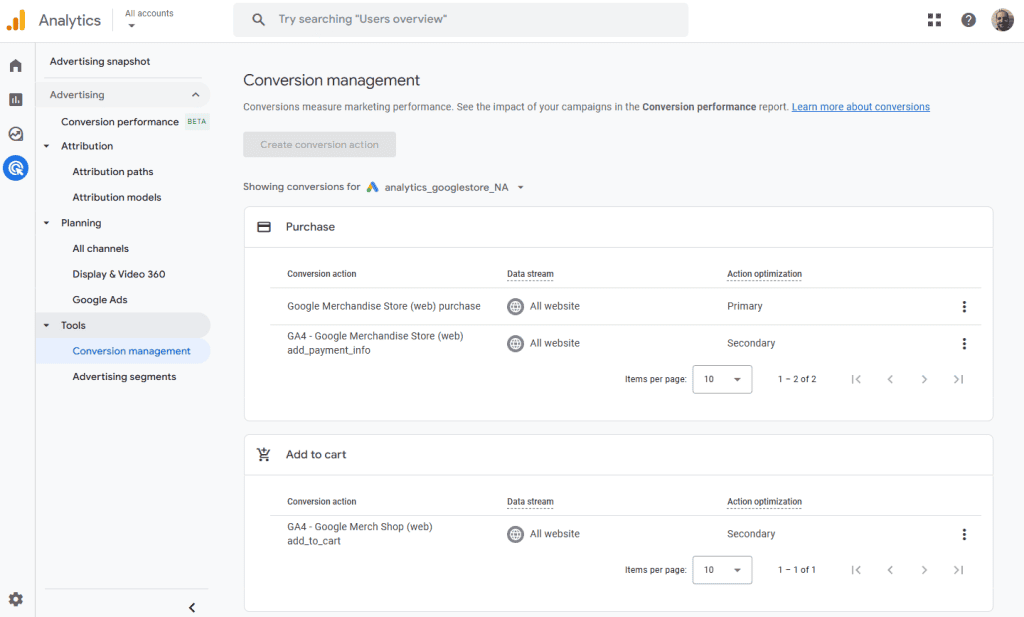Collapse the Advertising section in sidebar
Viewport: 1024px width, 617px height.
195,95
